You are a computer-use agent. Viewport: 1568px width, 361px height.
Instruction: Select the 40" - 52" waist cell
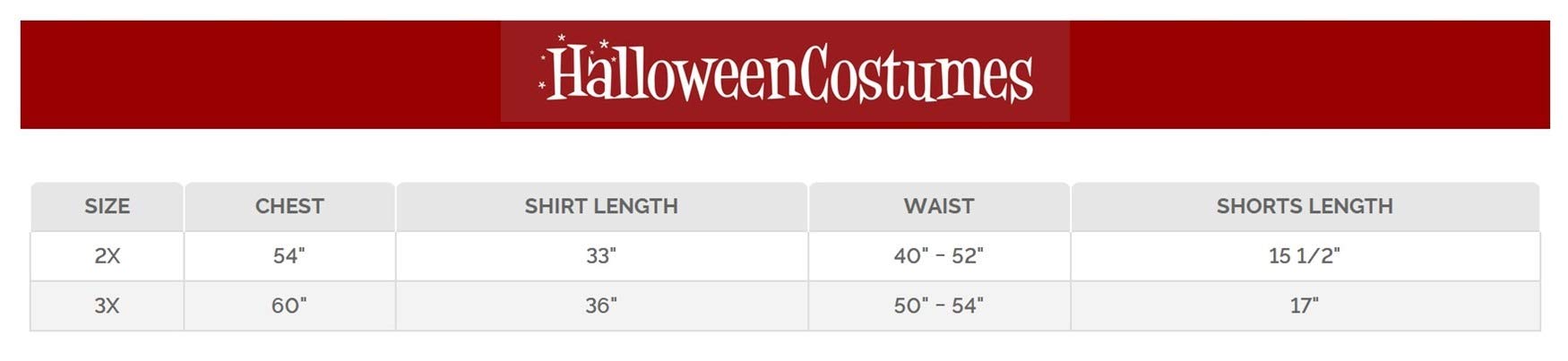[938, 256]
